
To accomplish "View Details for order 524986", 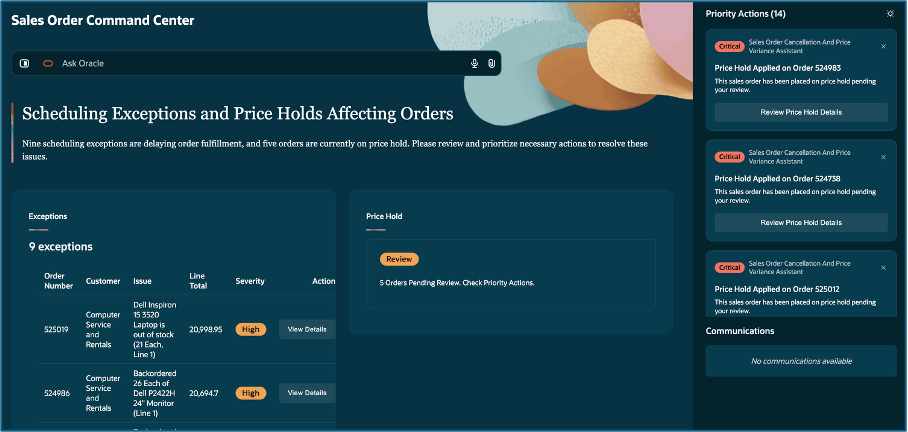I will point(307,393).
